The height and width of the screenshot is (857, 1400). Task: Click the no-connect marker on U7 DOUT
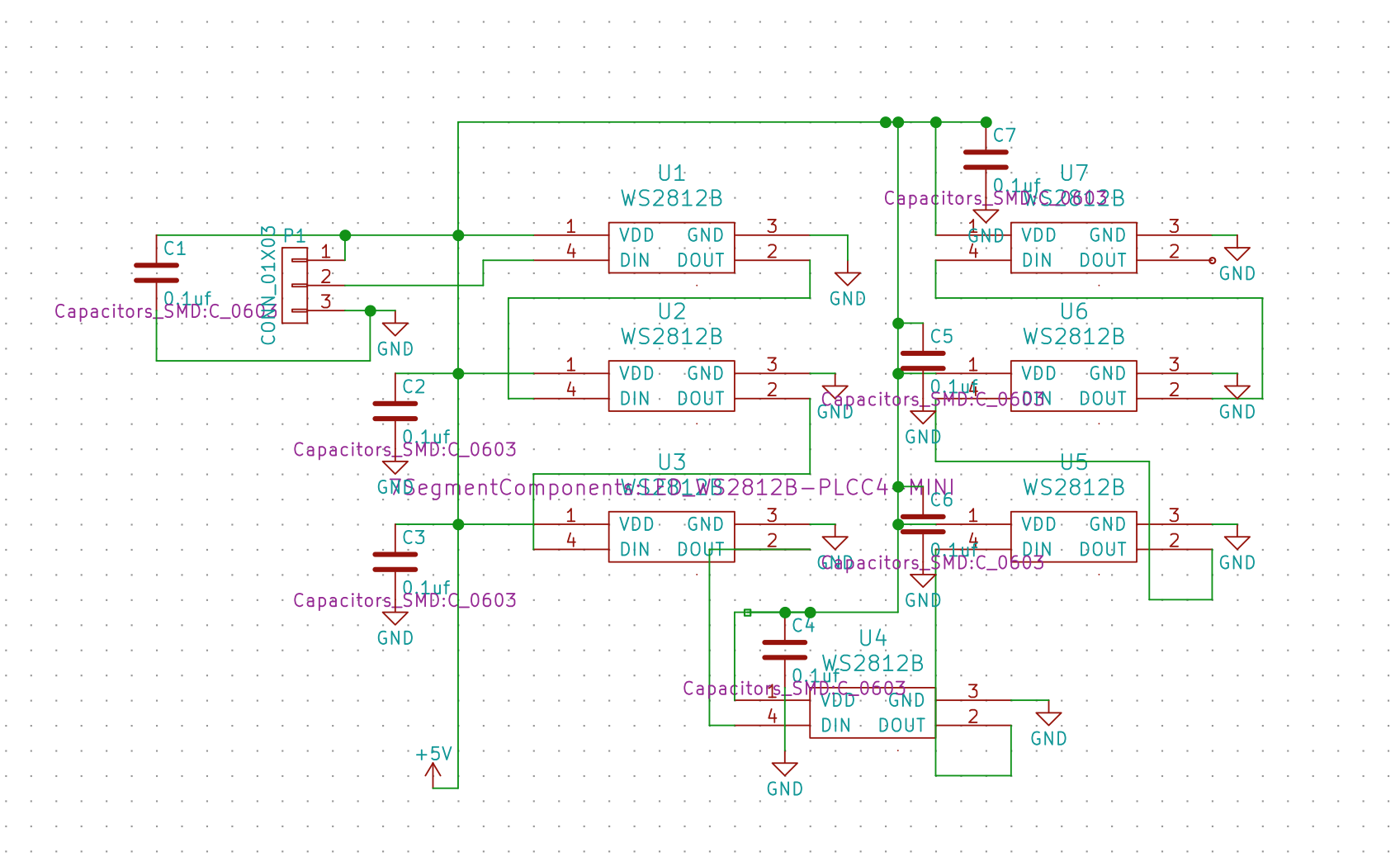(x=1212, y=260)
